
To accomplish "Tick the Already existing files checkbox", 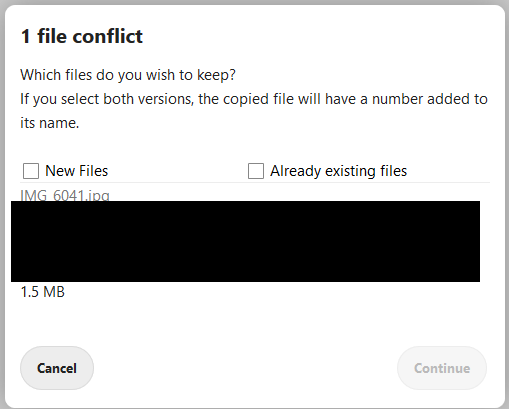I will 256,171.
